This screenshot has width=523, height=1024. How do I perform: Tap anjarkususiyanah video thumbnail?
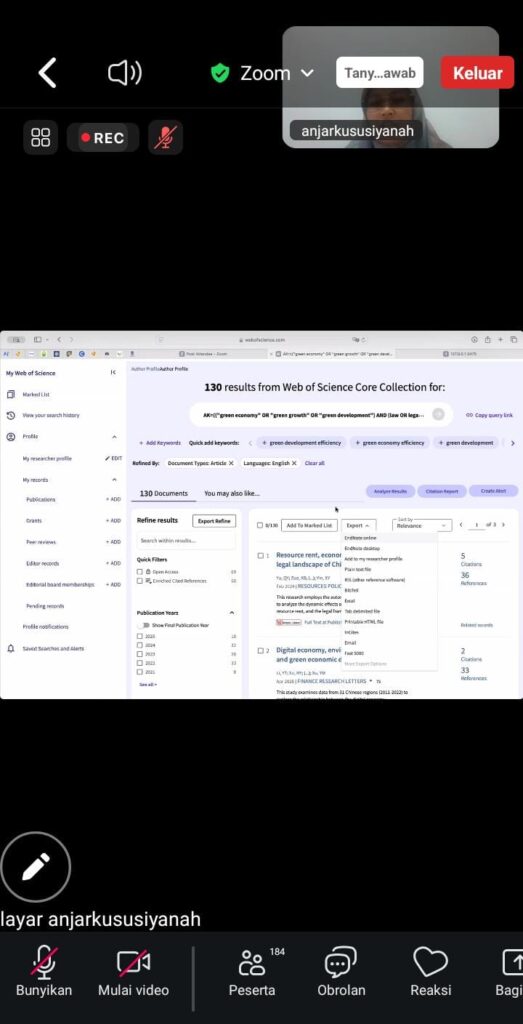390,87
